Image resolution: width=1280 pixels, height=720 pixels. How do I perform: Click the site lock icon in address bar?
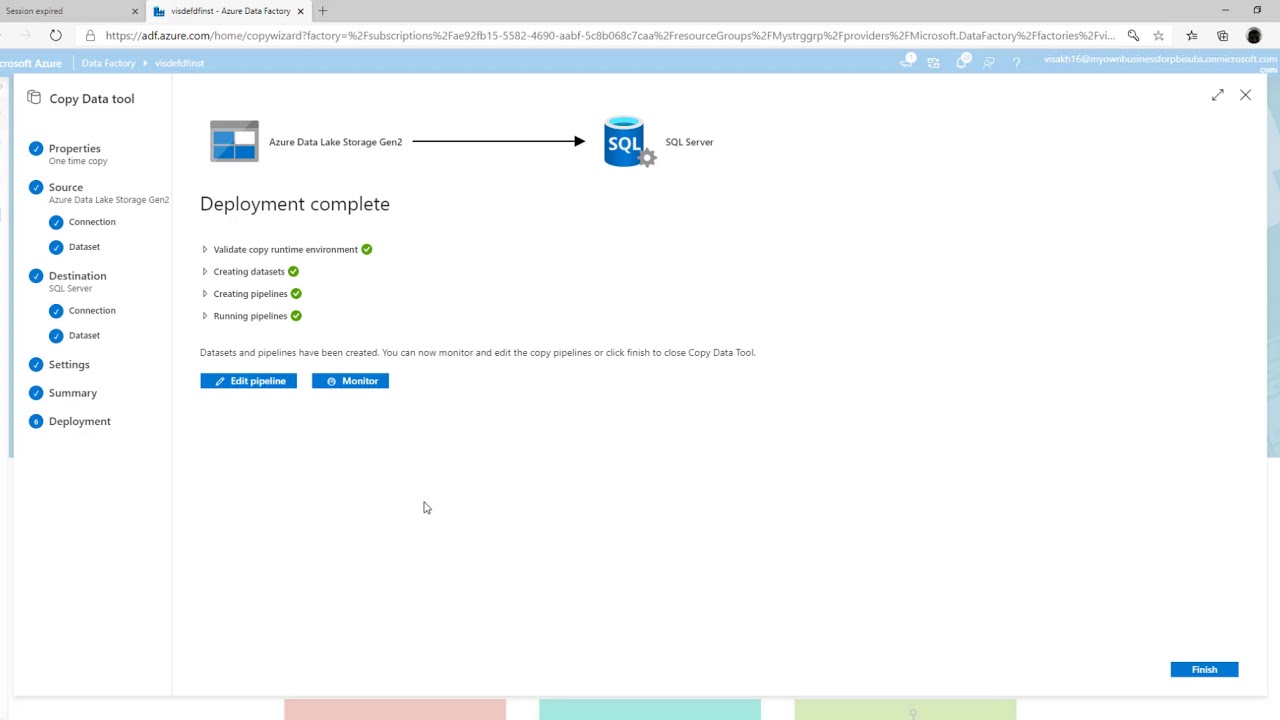[x=90, y=35]
